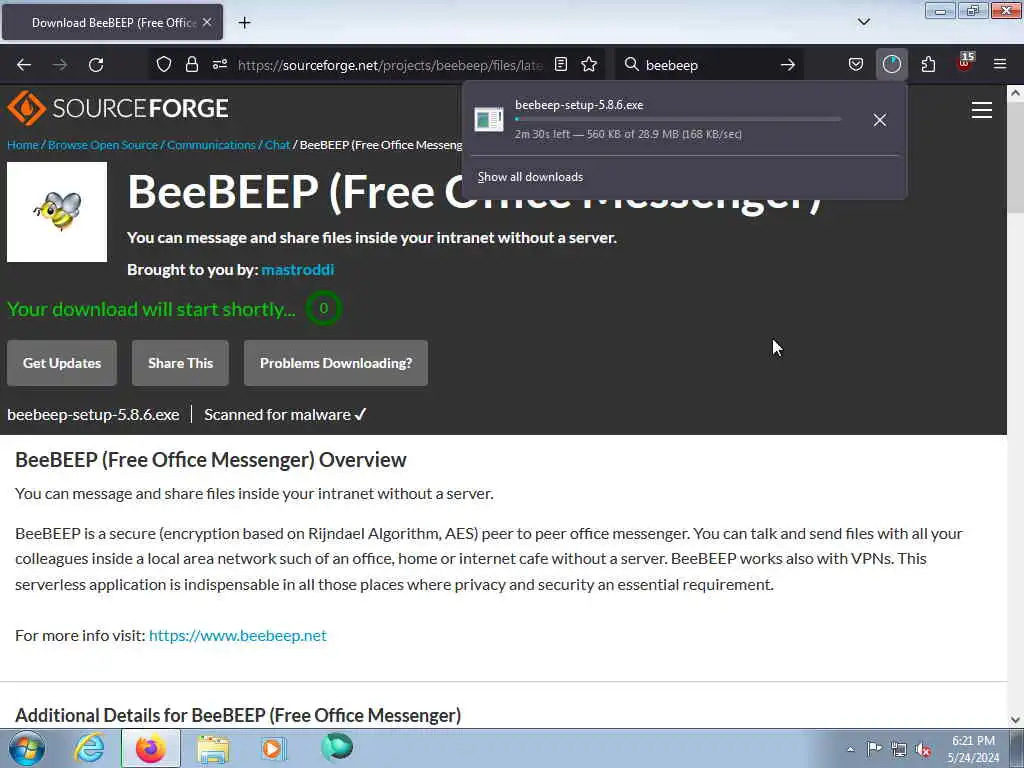Visit mastroddi author profile

(298, 270)
